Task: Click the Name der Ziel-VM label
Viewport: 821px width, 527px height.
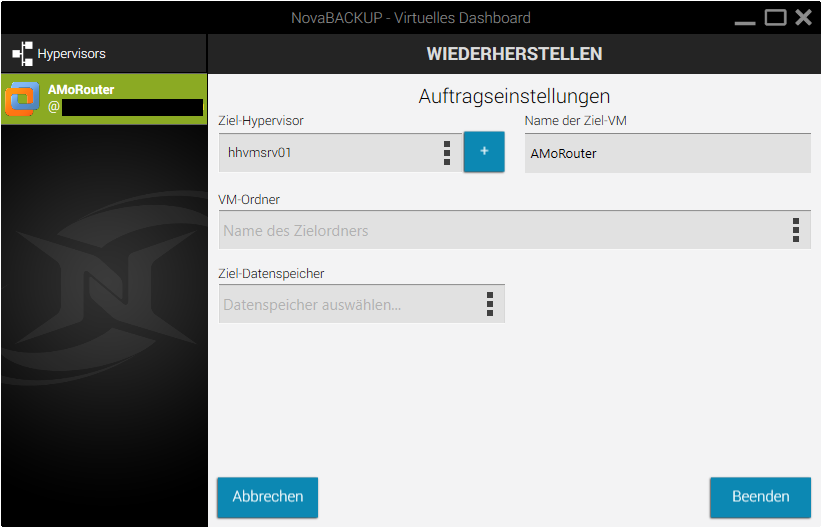Action: (x=575, y=120)
